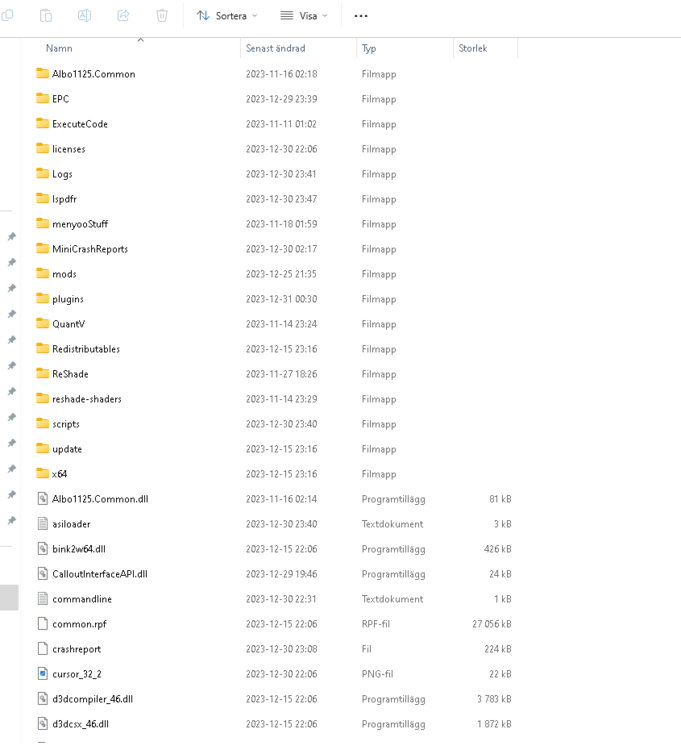Click Albo1125.Common.dll file icon

click(43, 498)
